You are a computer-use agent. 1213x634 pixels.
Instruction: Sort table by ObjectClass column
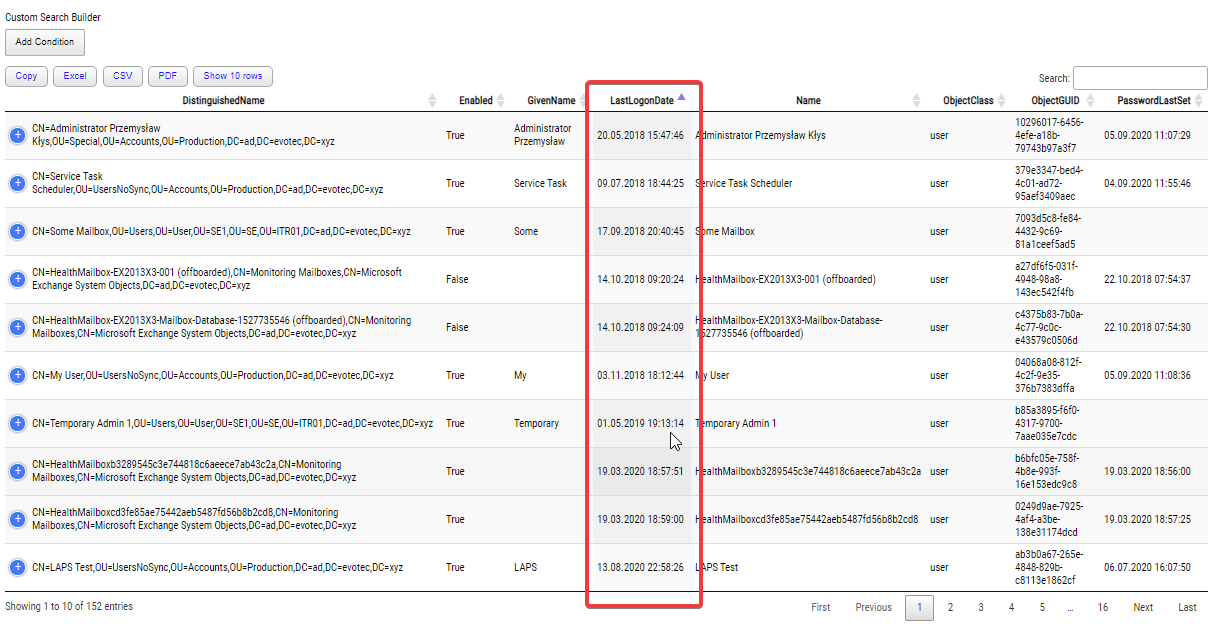click(x=968, y=100)
